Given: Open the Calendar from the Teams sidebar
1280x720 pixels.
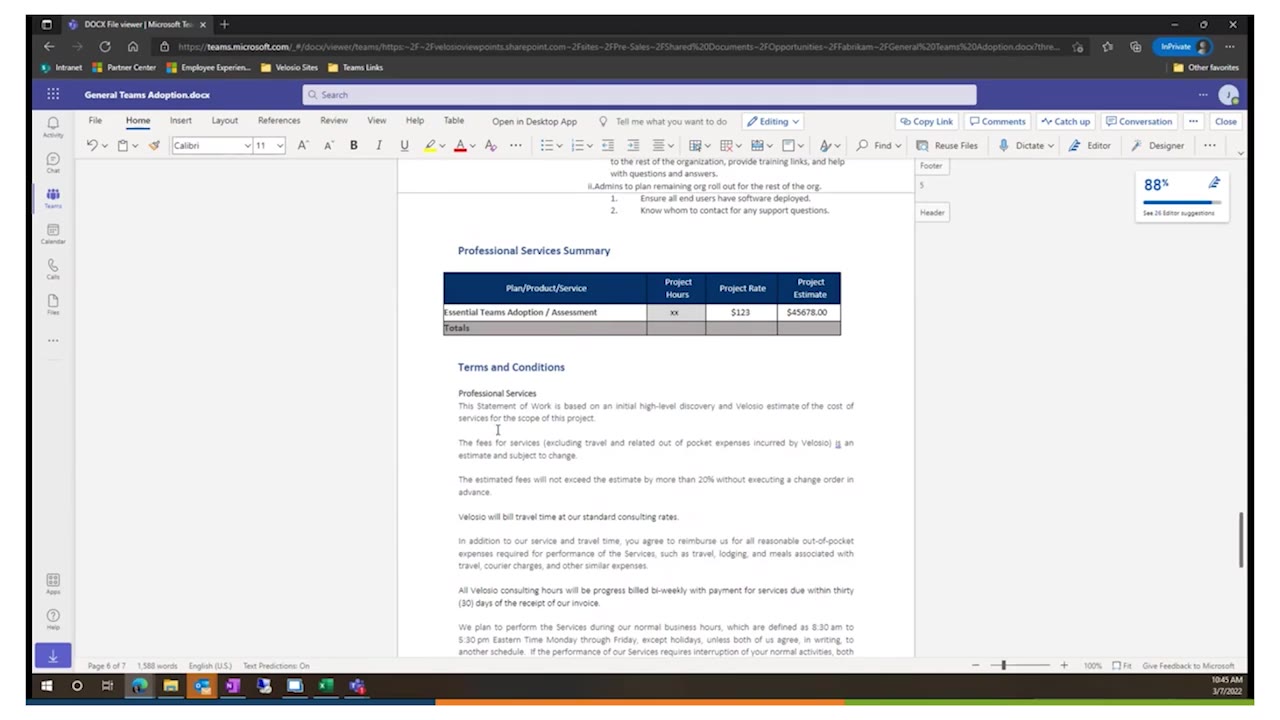Looking at the screenshot, I should (52, 234).
